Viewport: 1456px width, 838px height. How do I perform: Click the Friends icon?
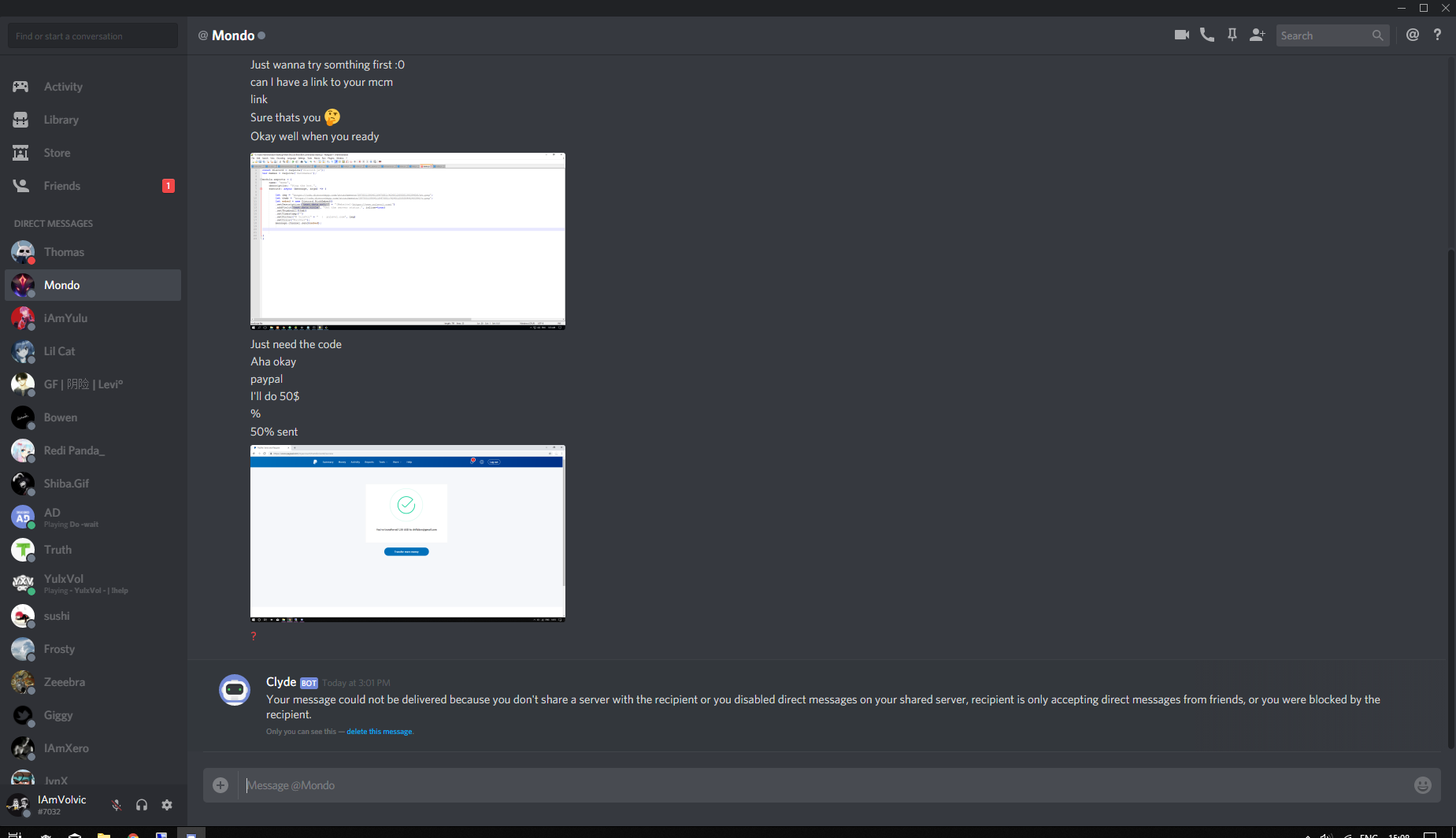pos(20,186)
